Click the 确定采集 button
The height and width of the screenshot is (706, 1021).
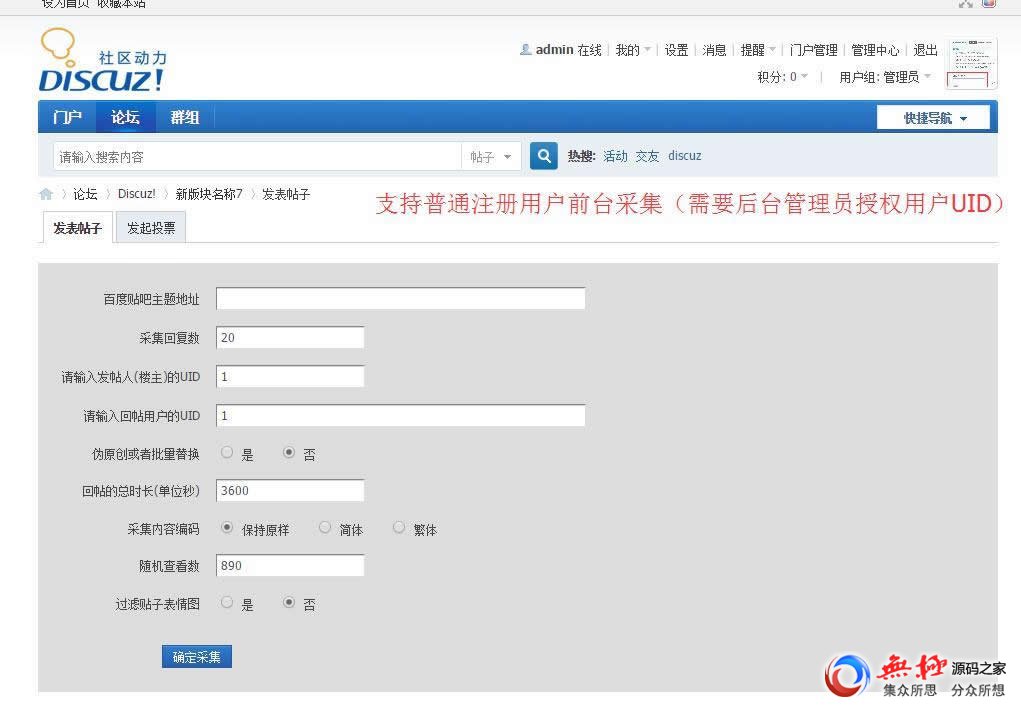(x=196, y=657)
